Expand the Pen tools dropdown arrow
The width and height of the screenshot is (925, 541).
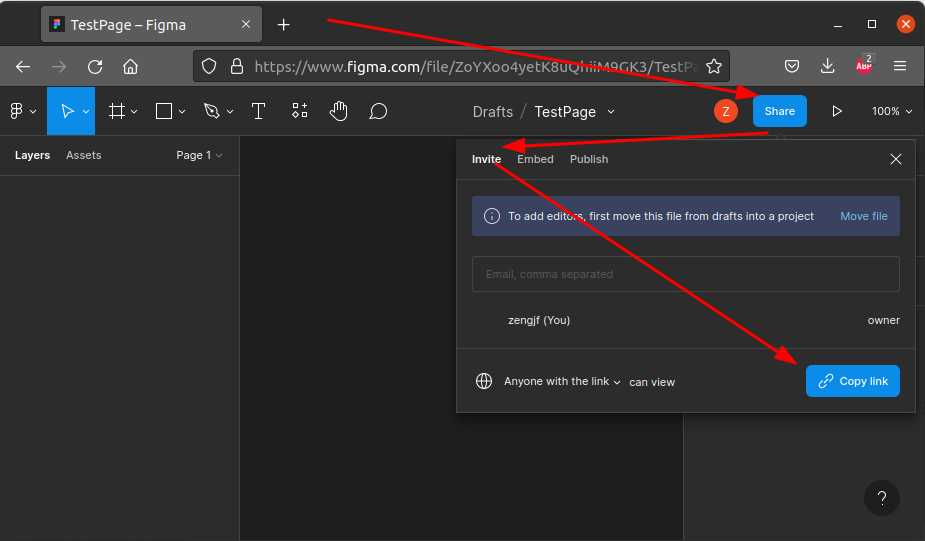point(229,112)
